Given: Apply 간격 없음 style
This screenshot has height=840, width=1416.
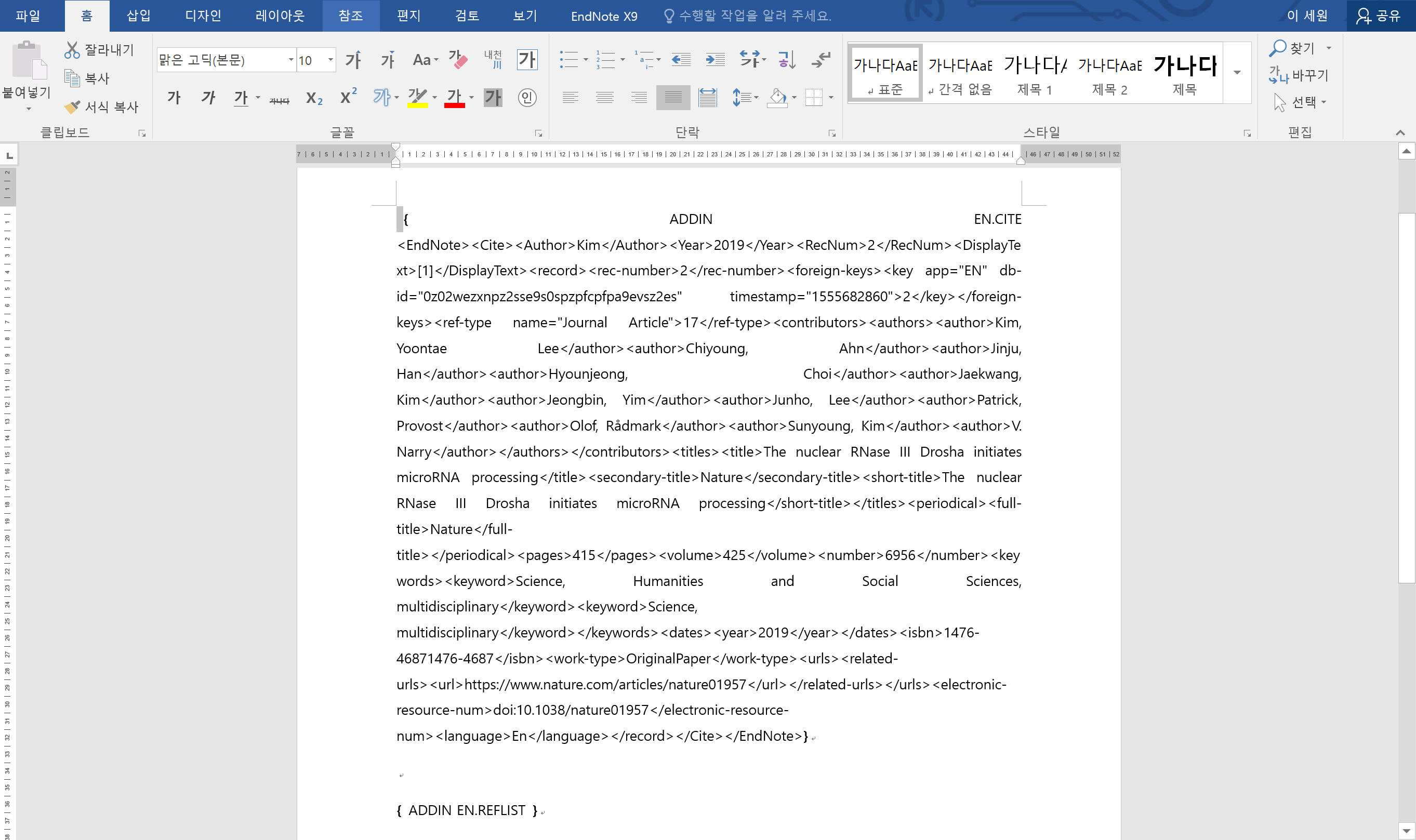Looking at the screenshot, I should [x=960, y=72].
